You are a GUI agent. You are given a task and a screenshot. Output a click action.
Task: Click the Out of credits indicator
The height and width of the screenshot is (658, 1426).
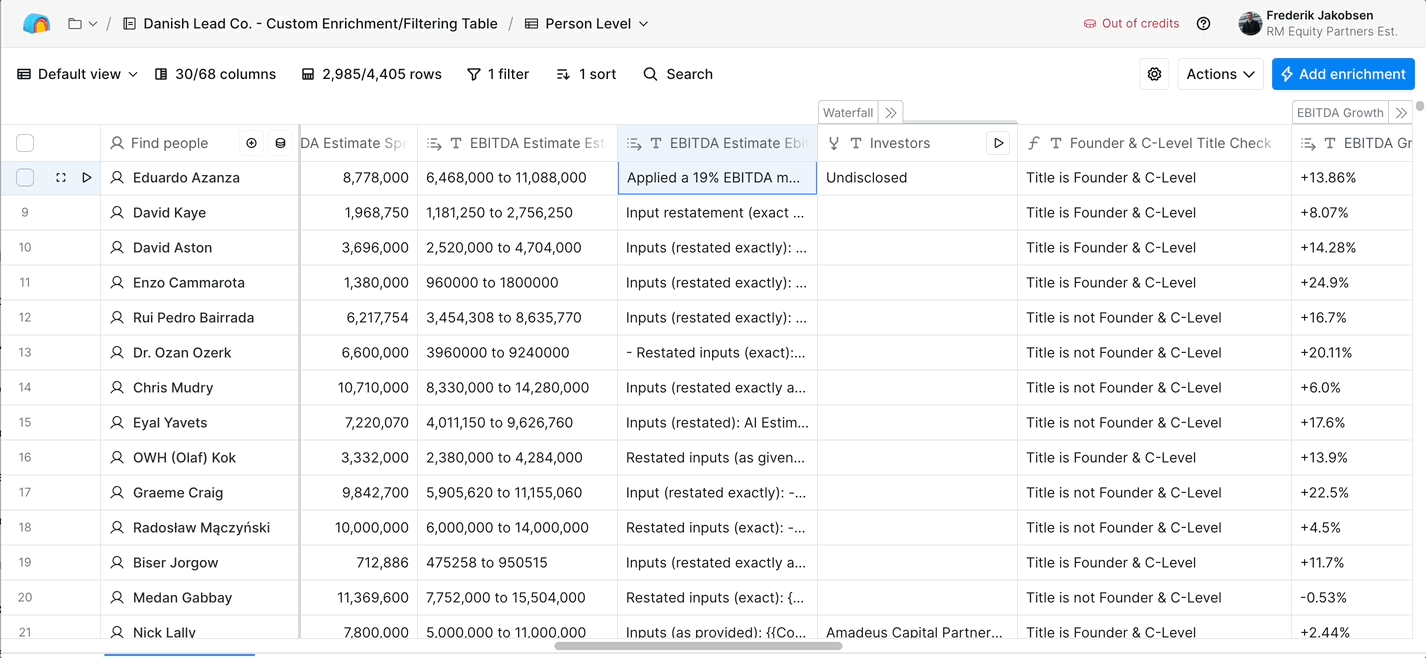tap(1131, 23)
